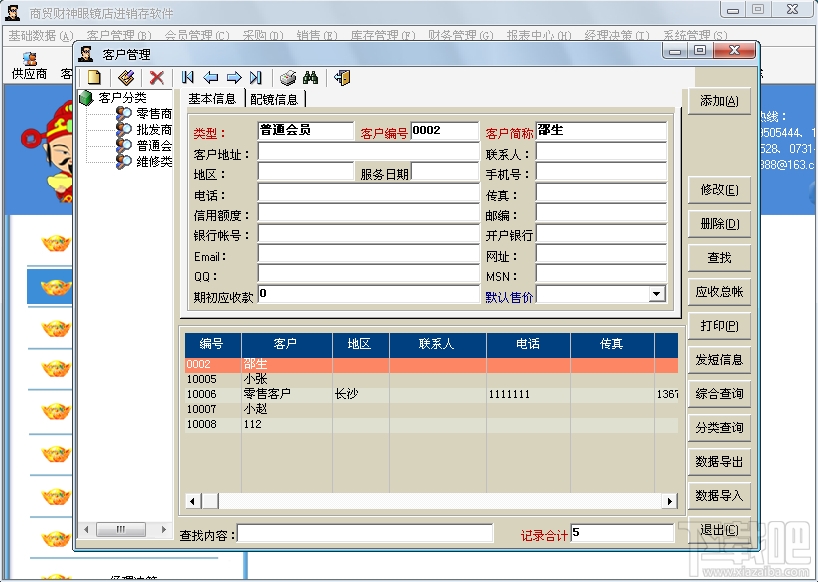The height and width of the screenshot is (582, 818).
Task: Go to next record arrow icon
Action: (x=234, y=78)
